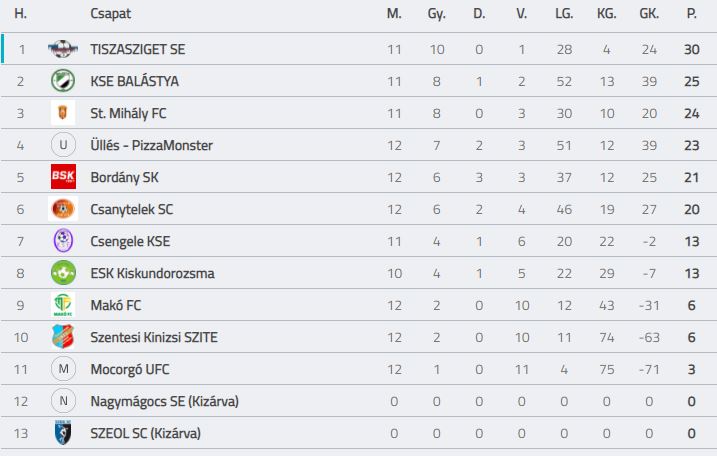Click the purple Csengele KSE crest
Viewport: 717px width, 456px height.
tap(63, 241)
